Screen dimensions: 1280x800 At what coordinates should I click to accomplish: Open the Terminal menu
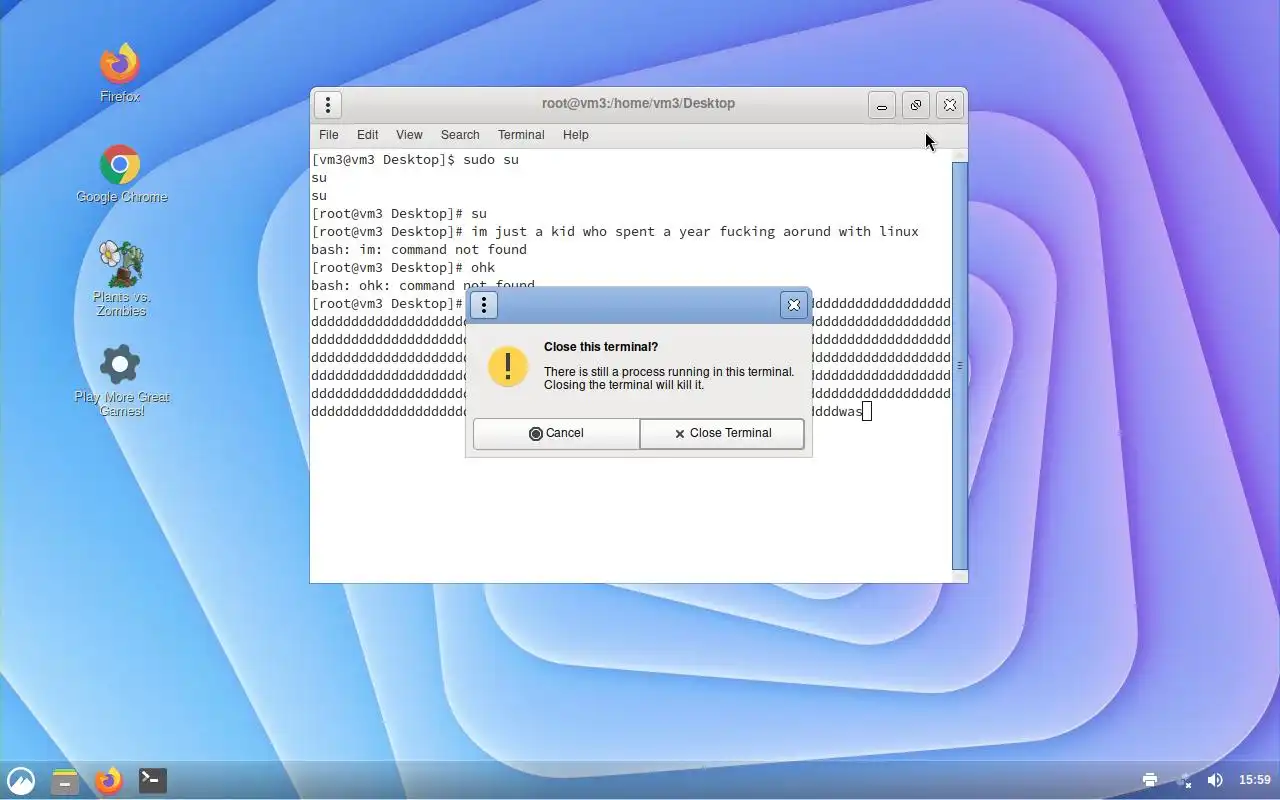521,135
